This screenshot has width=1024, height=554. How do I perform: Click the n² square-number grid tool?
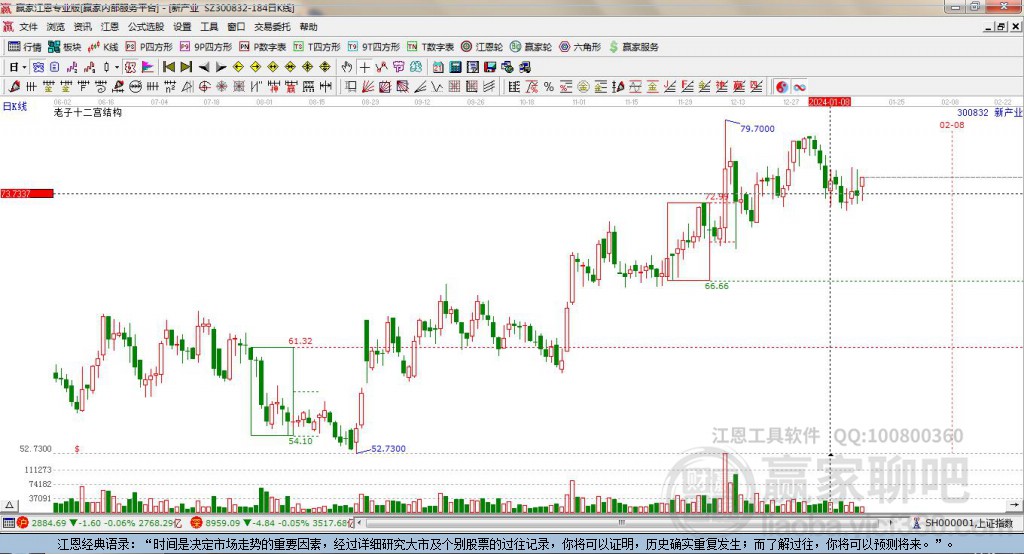coord(170,86)
